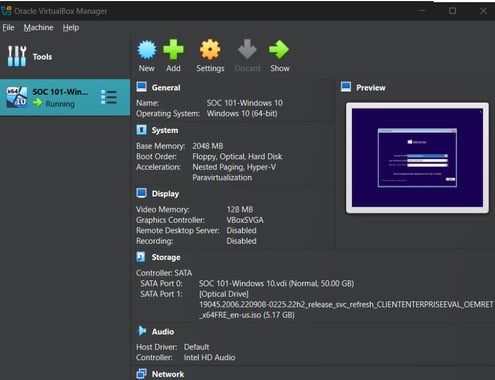Open machine Settings gear icon
This screenshot has height=380, width=495.
pos(210,50)
